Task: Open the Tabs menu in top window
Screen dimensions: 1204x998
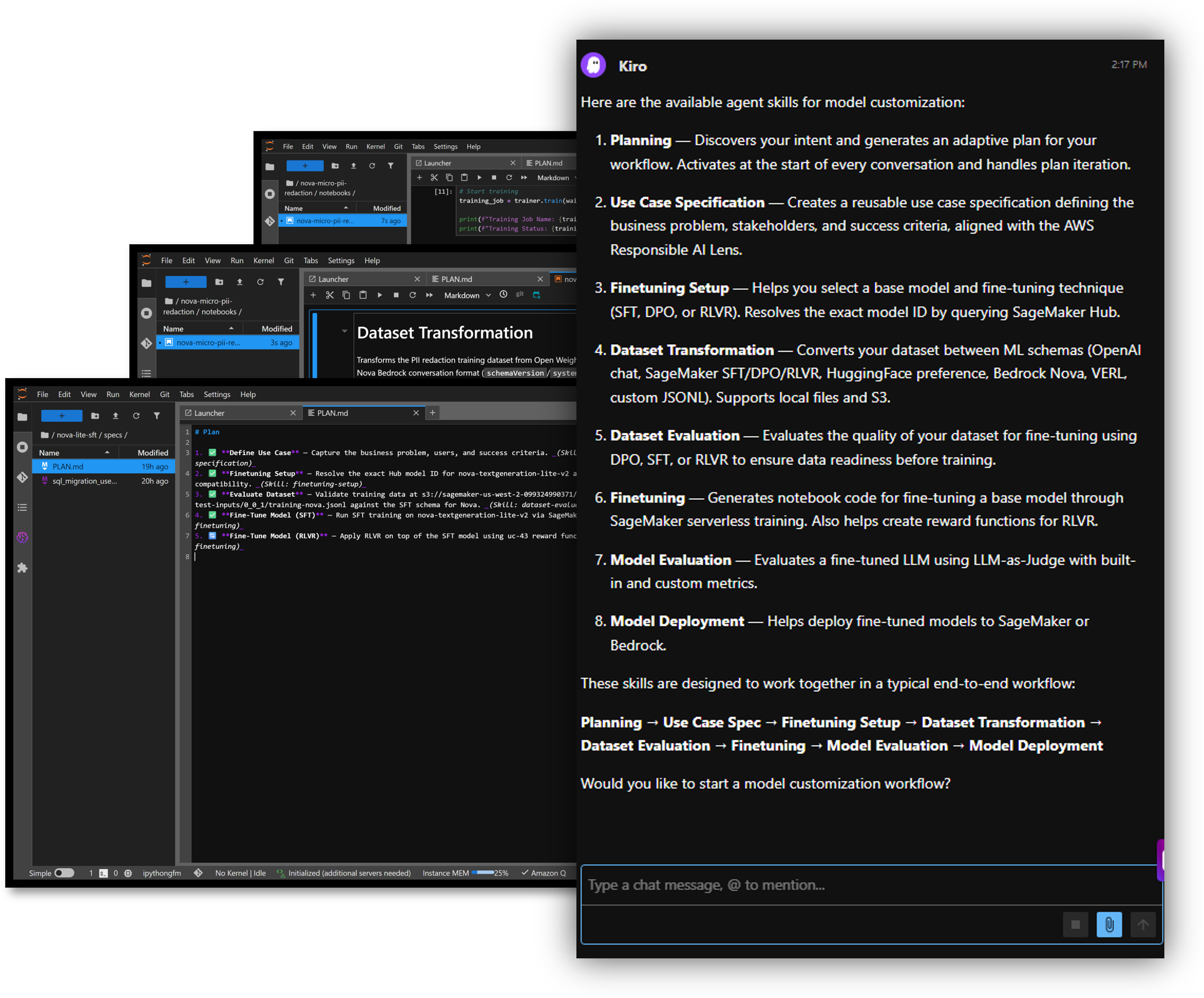Action: (418, 147)
